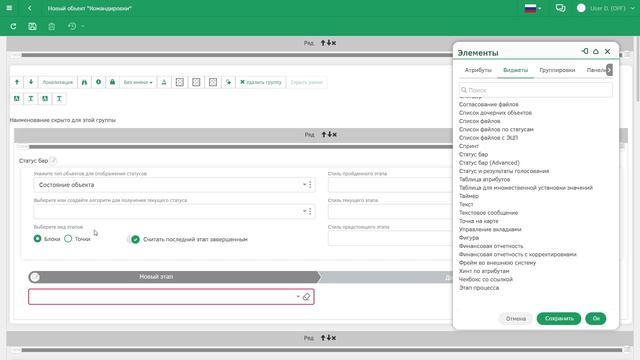640x360 pixels.
Task: Select the Спринт widget
Action: pyautogui.click(x=469, y=146)
